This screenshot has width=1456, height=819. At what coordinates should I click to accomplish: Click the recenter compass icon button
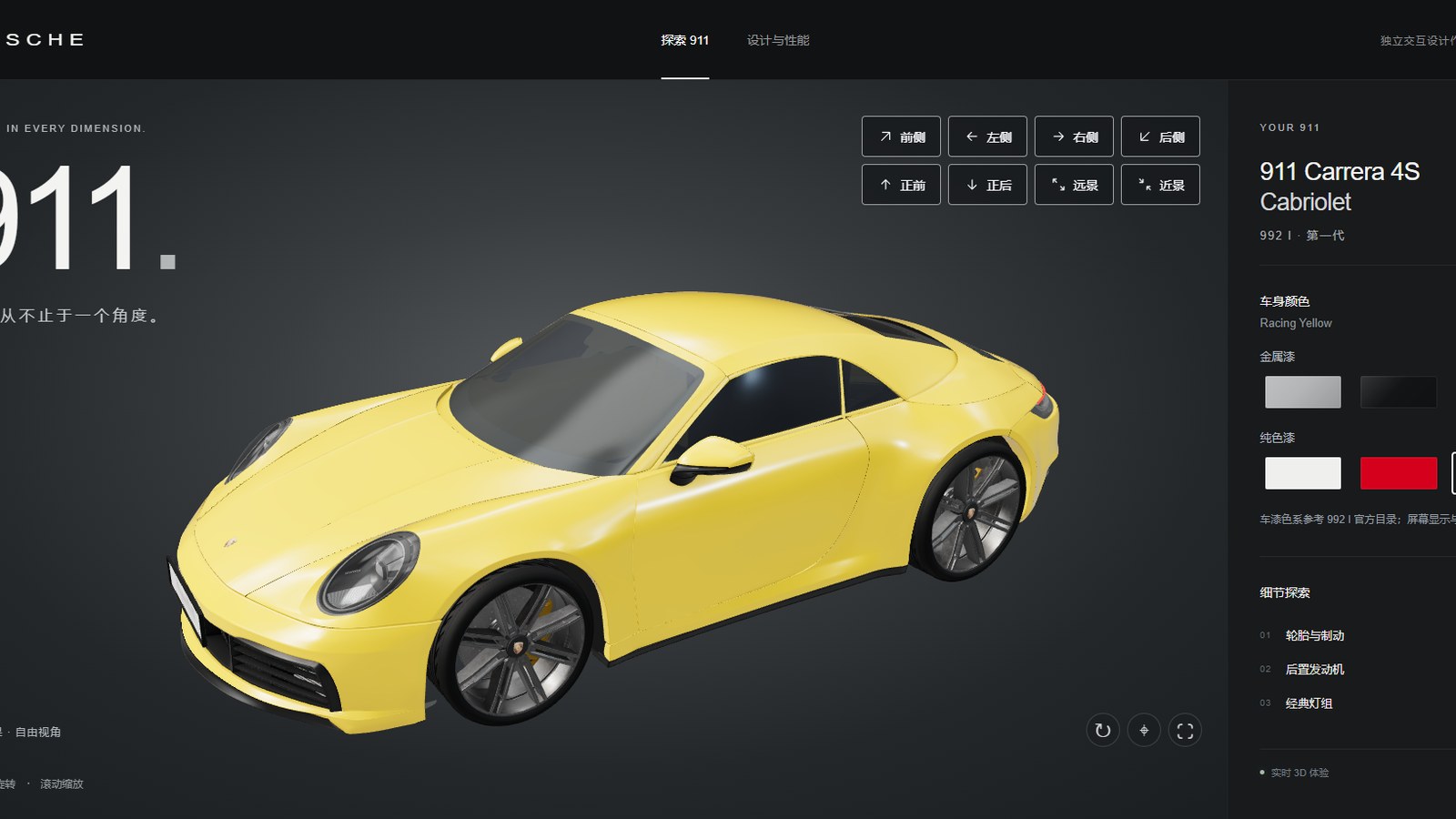coord(1144,730)
